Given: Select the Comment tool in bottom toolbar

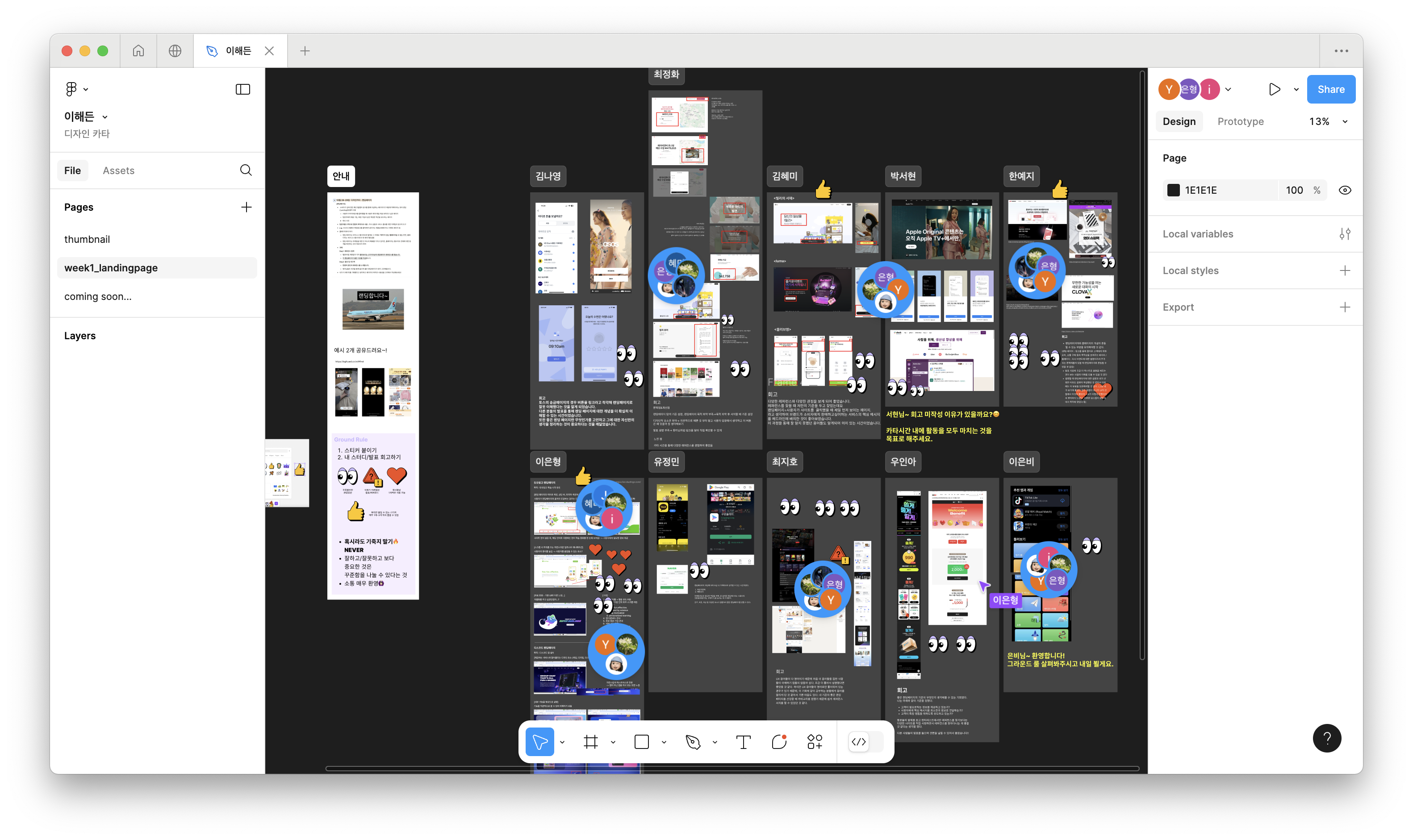Looking at the screenshot, I should [779, 741].
